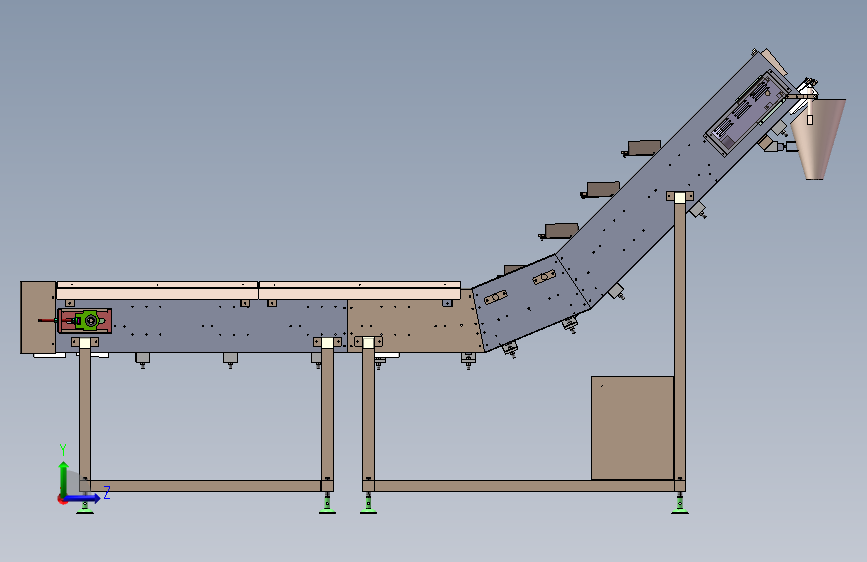Click the Z axis label text

pyautogui.click(x=107, y=492)
